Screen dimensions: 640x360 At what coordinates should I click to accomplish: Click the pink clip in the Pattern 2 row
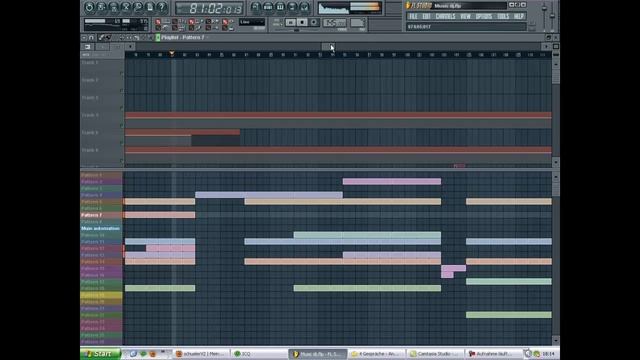click(392, 182)
